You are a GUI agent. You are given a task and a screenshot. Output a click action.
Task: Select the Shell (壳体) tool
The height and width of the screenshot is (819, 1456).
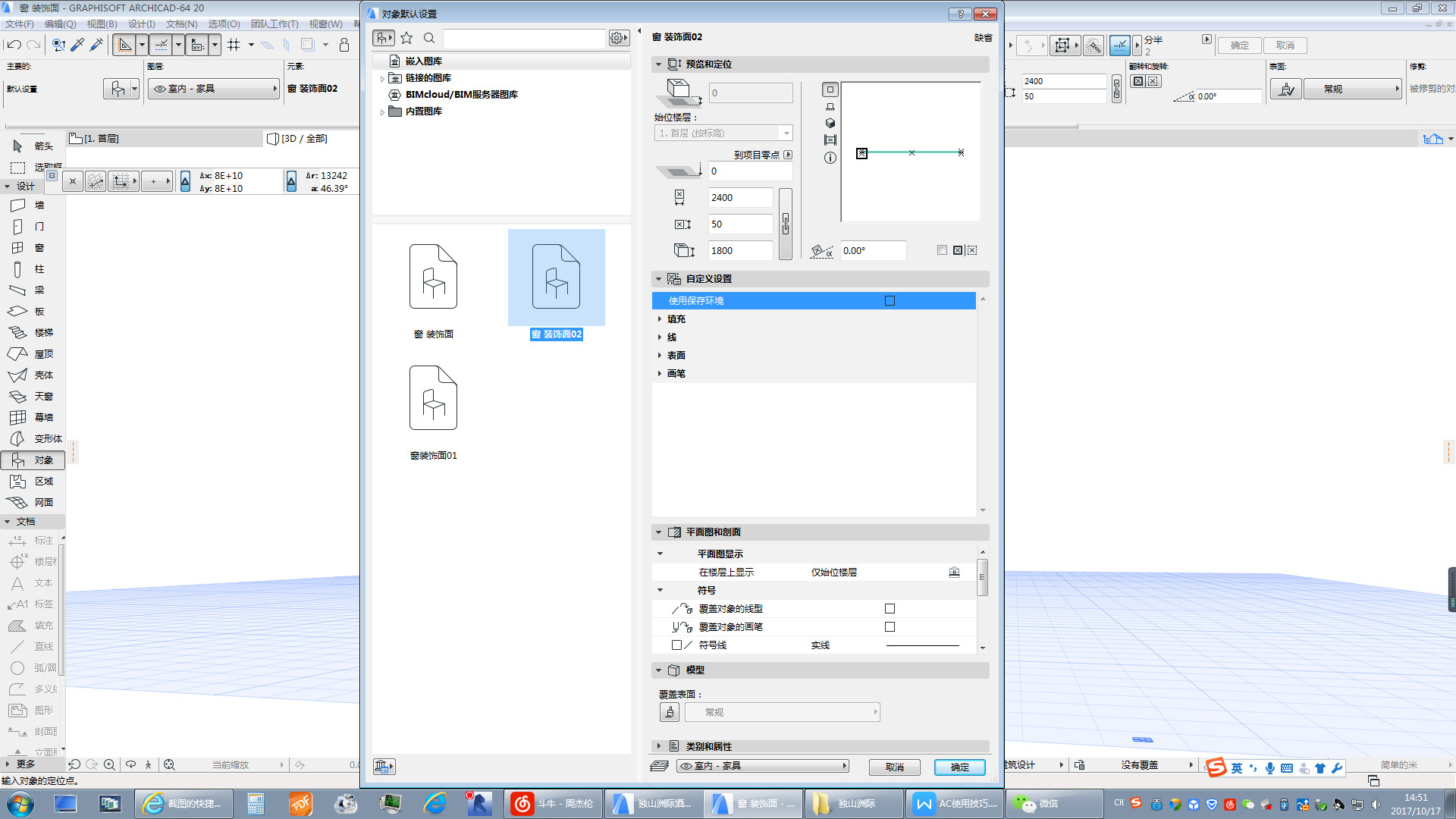30,375
